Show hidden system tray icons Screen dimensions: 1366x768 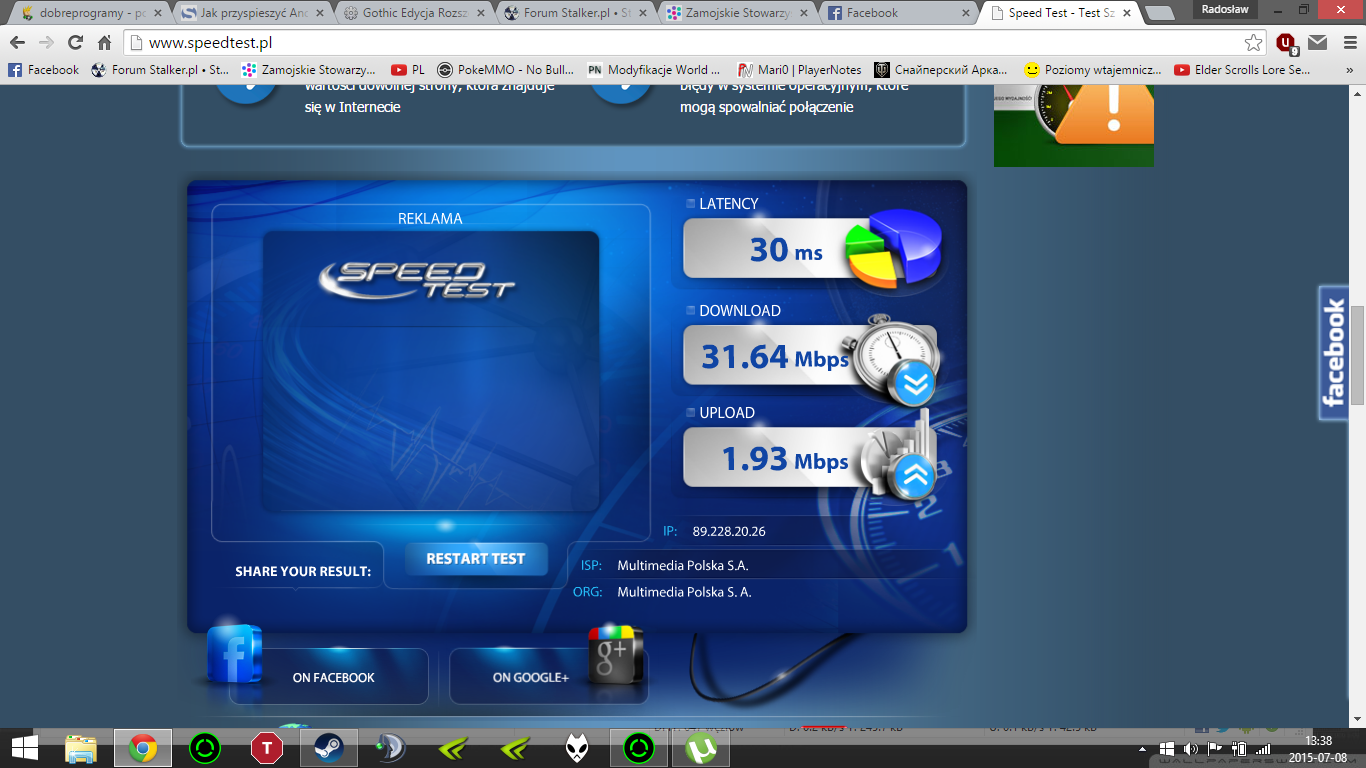1143,749
